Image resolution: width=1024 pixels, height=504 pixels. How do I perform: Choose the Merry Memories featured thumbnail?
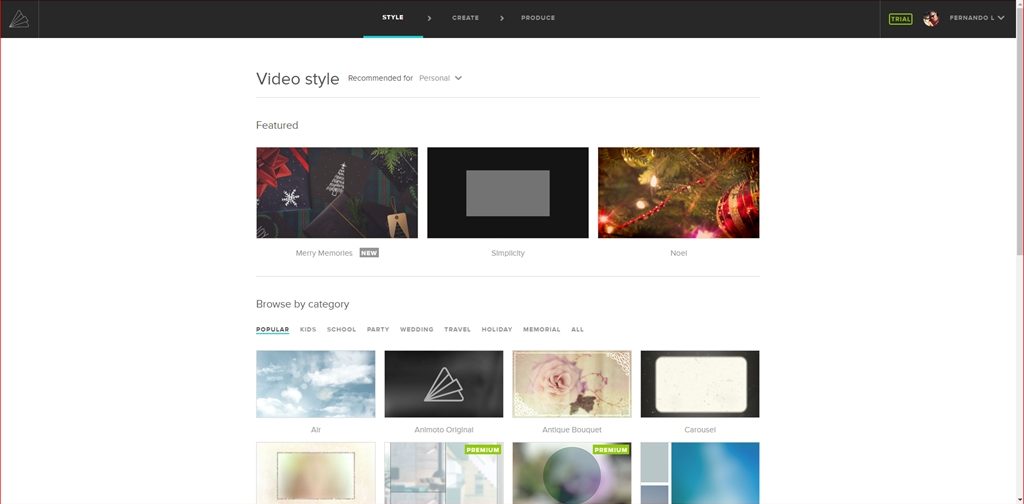tap(337, 193)
